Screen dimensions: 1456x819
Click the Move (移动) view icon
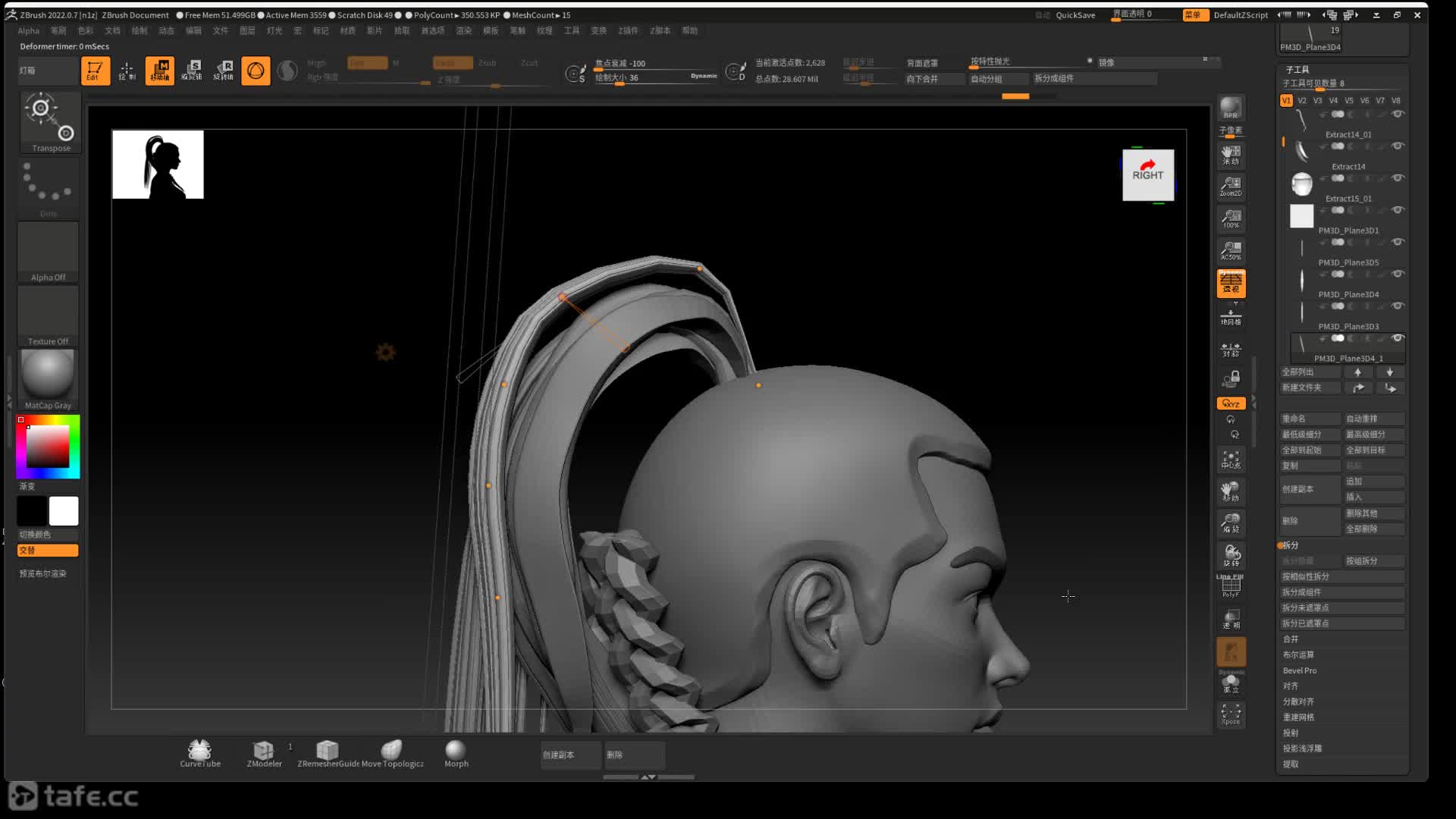(x=1231, y=491)
